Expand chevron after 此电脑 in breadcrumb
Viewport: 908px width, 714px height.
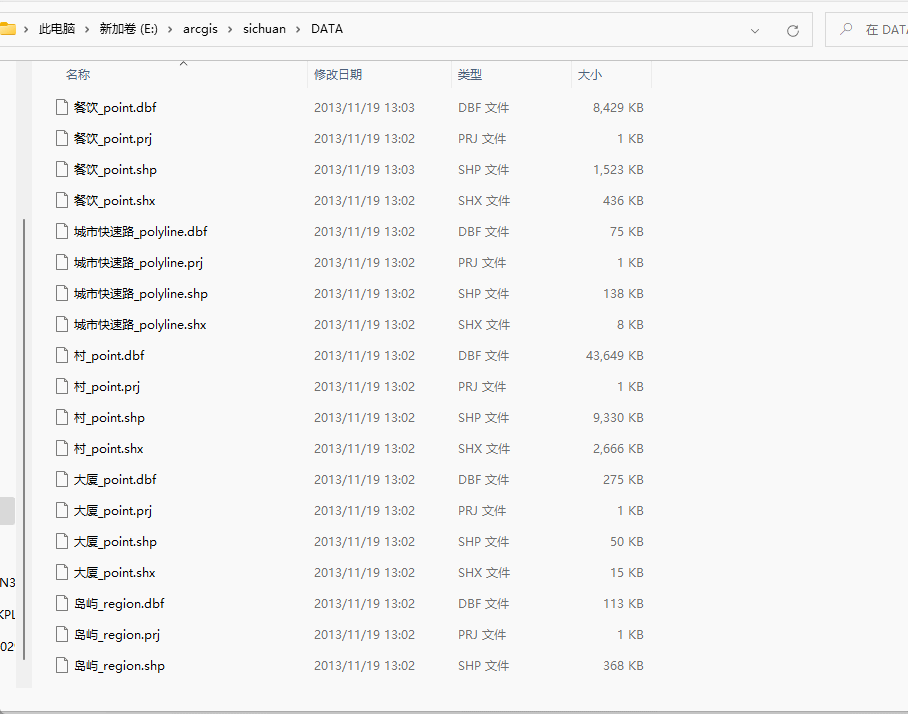(x=87, y=29)
